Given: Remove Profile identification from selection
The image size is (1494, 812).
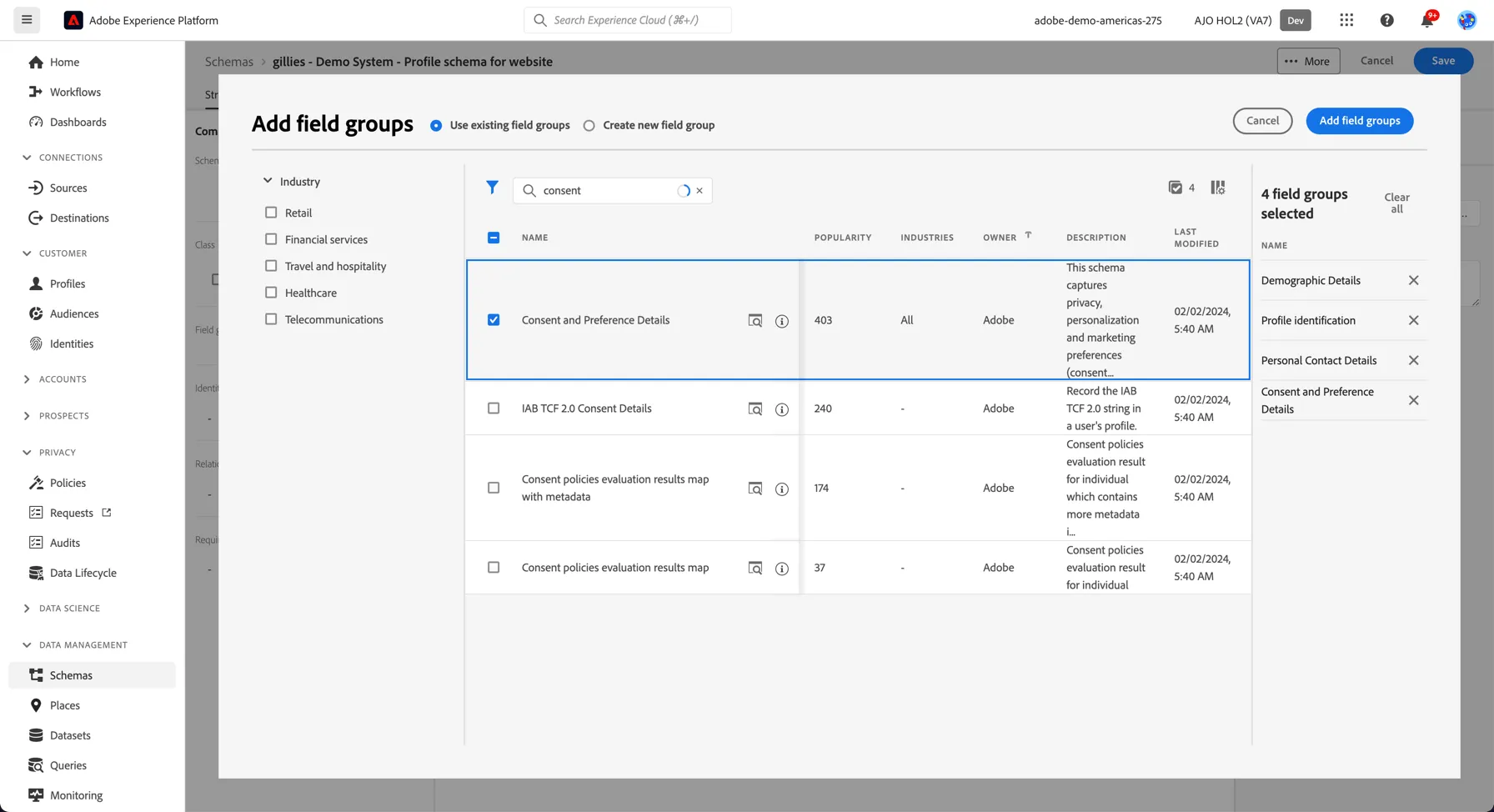Looking at the screenshot, I should (x=1413, y=320).
